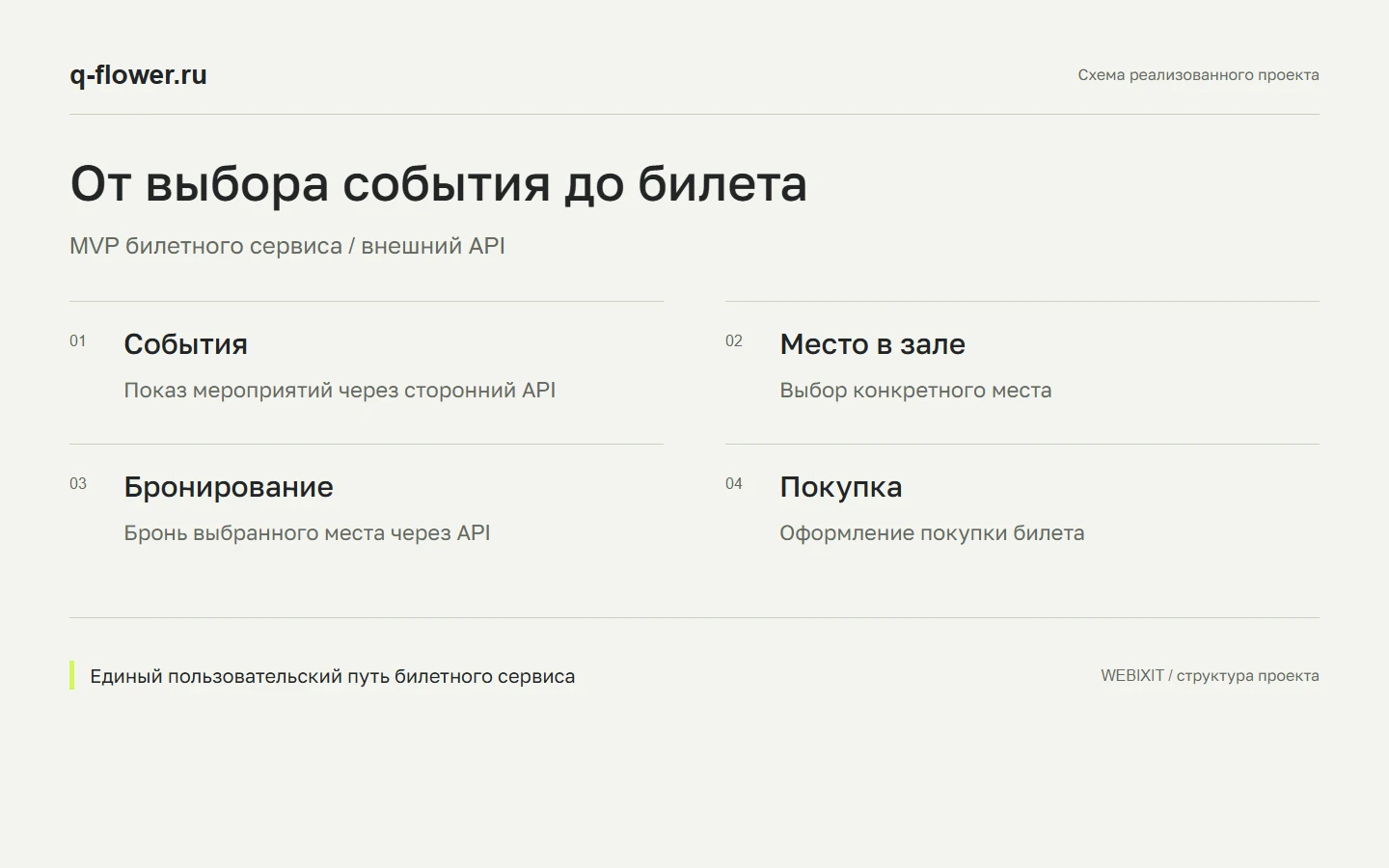Click subtitle 'MVP билетного сервиса / внешний API'

pyautogui.click(x=287, y=246)
